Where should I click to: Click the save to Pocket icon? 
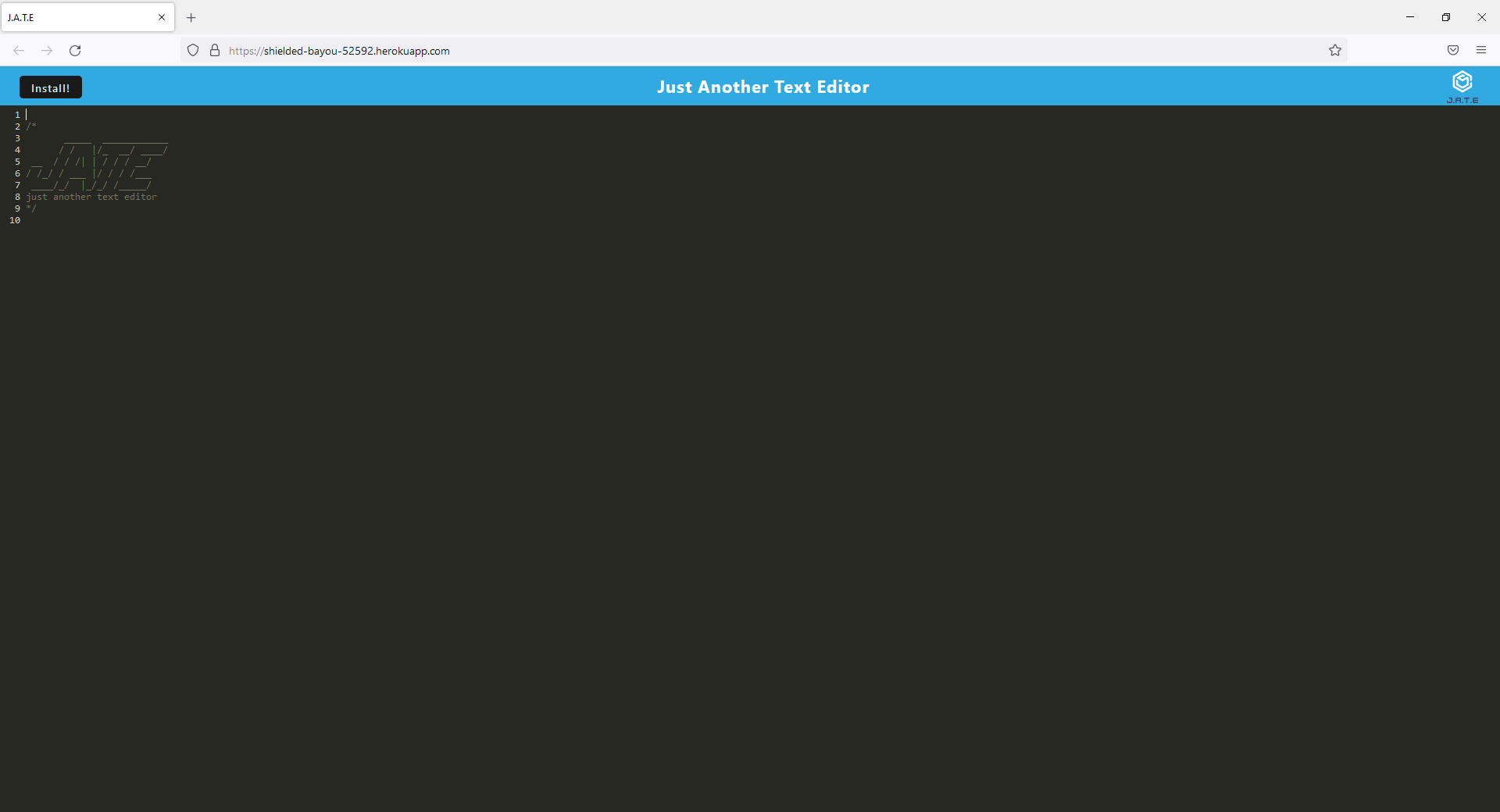[1453, 50]
